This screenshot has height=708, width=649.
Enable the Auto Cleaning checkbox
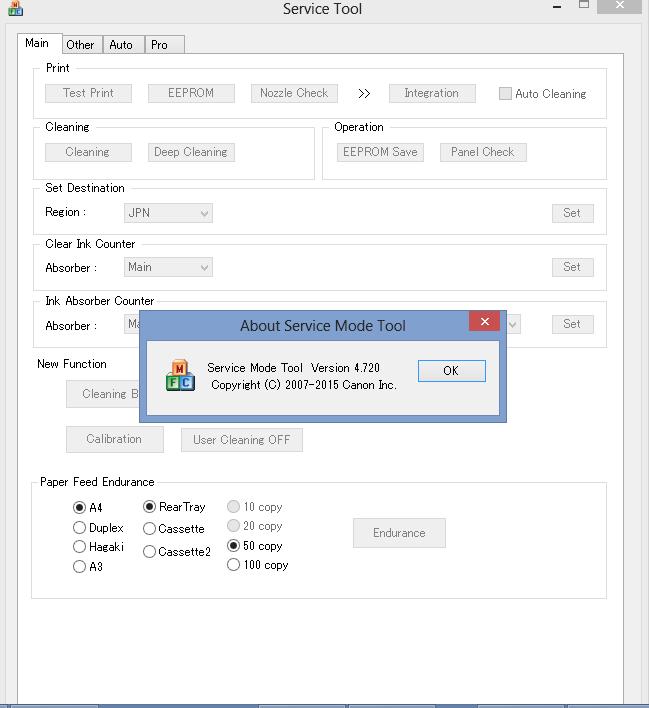[x=505, y=93]
